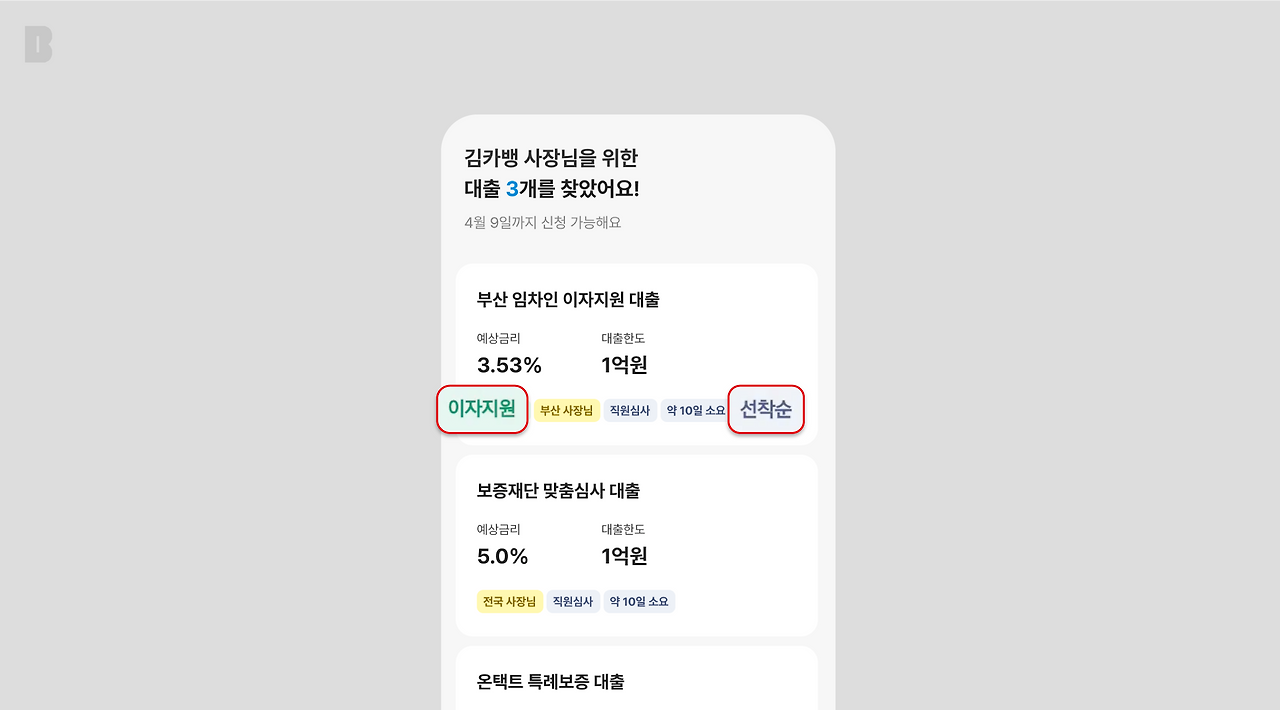
Task: Click the 대출한도 label on 보증재단 card
Action: click(623, 529)
